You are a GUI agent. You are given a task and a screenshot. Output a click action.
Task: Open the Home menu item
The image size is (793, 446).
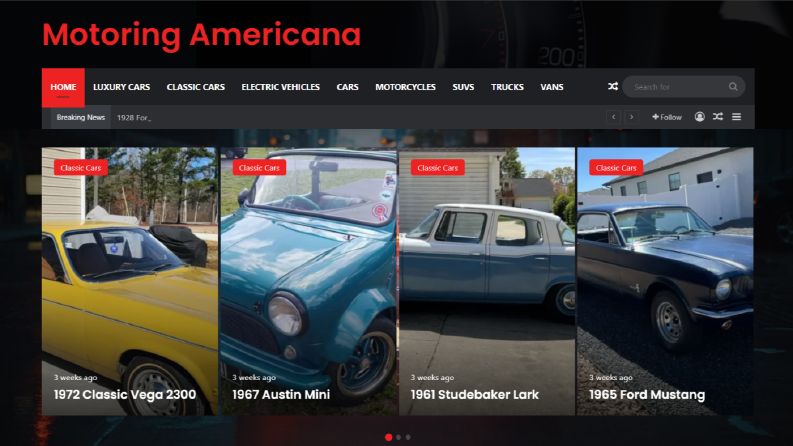coord(63,87)
